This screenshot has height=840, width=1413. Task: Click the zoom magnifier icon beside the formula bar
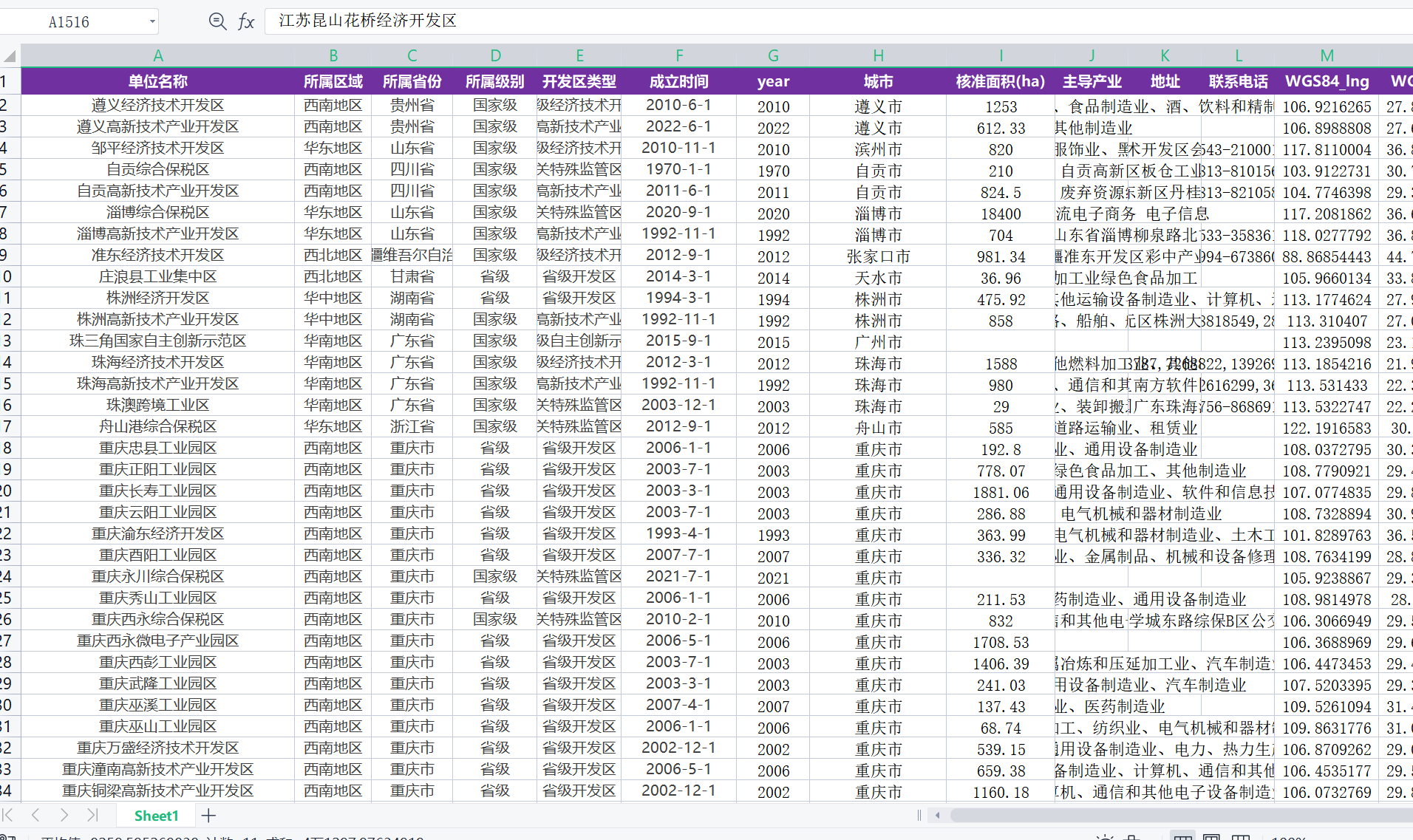coord(217,21)
